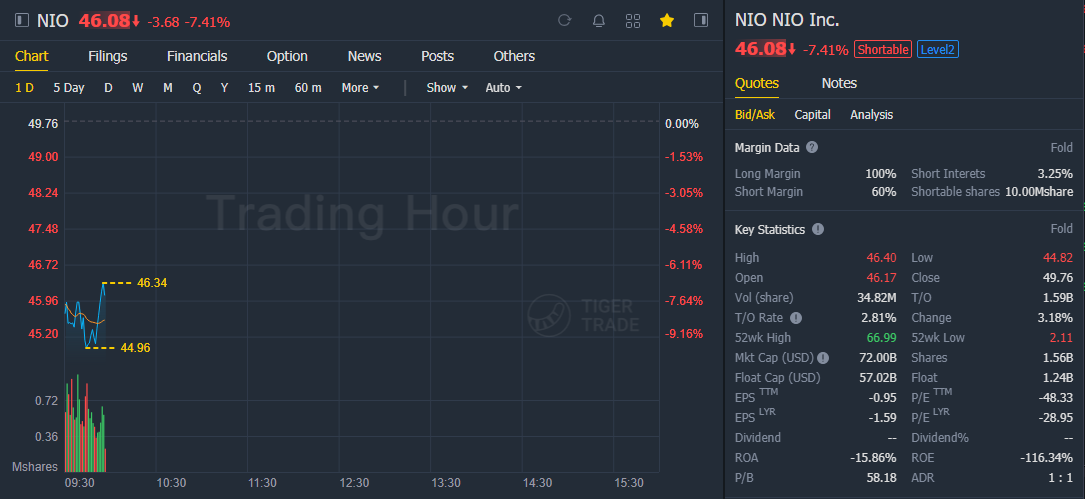Image resolution: width=1085 pixels, height=499 pixels.
Task: Click the 52wk High value 66.99
Action: pos(881,338)
